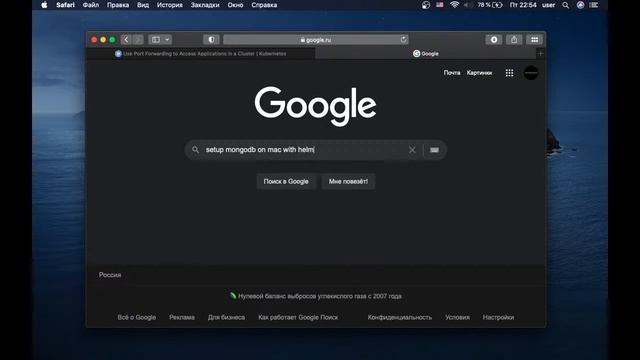Screen dimensions: 640x360
Task: Open volume control in menu bar
Action: tap(468, 5)
